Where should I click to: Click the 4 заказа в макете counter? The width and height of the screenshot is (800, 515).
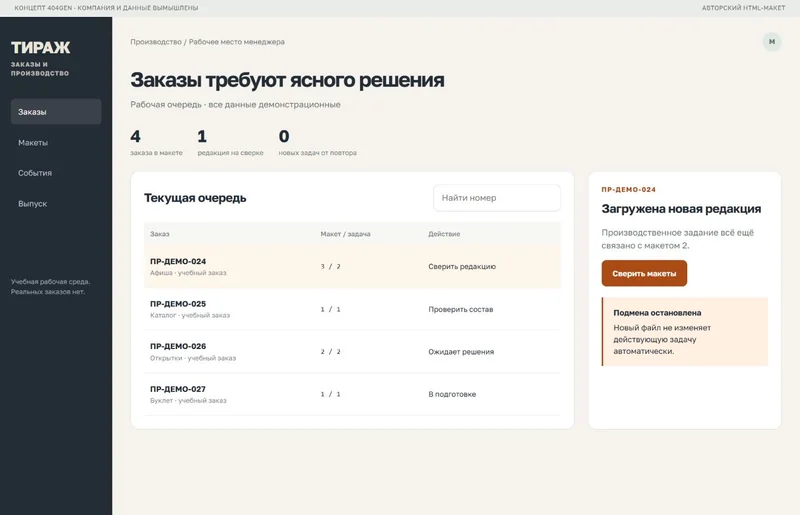pyautogui.click(x=156, y=142)
